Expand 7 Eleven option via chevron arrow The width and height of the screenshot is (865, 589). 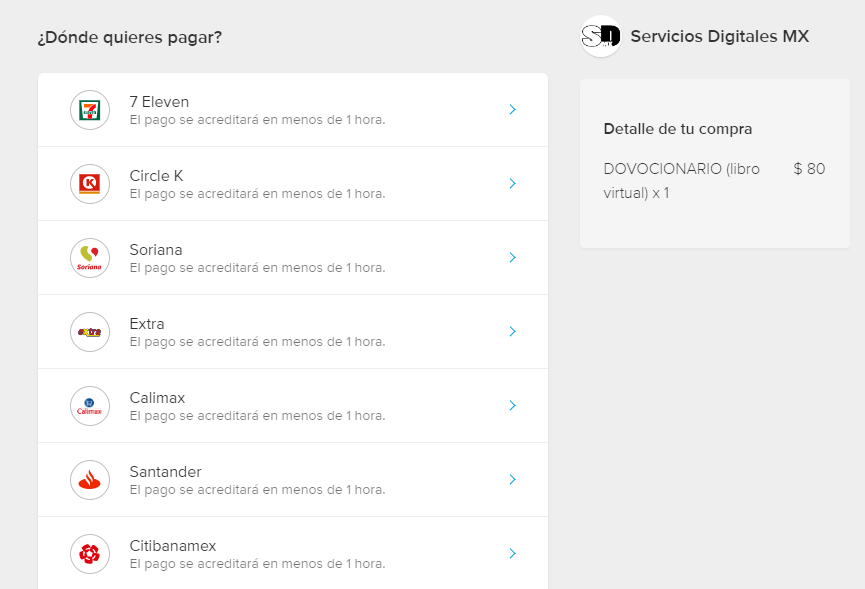pyautogui.click(x=512, y=110)
